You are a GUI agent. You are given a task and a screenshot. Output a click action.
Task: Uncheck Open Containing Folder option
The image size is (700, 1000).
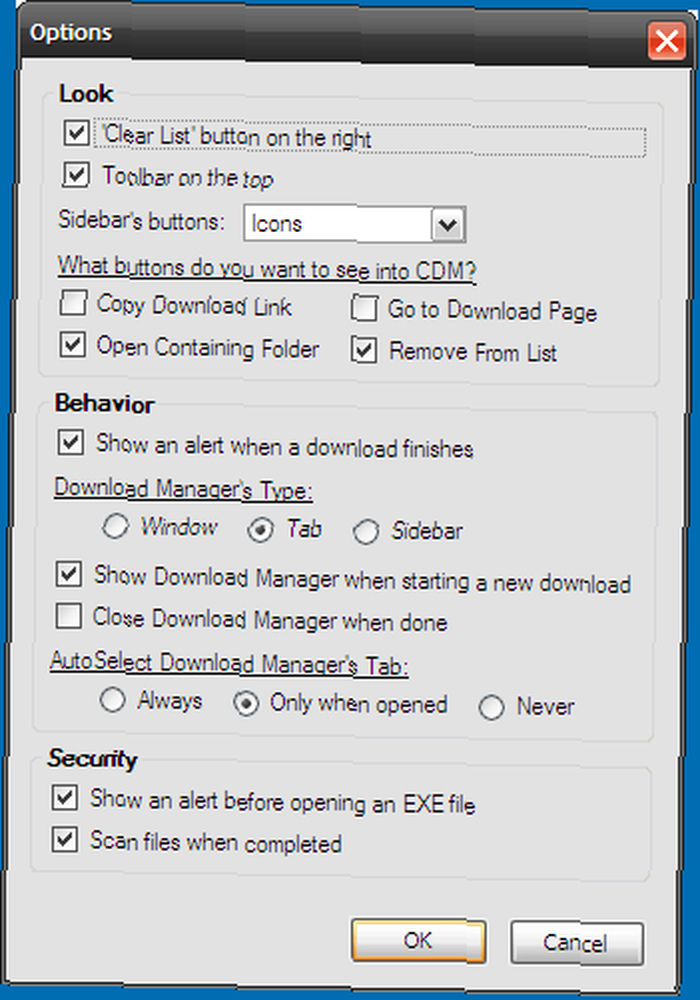[x=73, y=345]
